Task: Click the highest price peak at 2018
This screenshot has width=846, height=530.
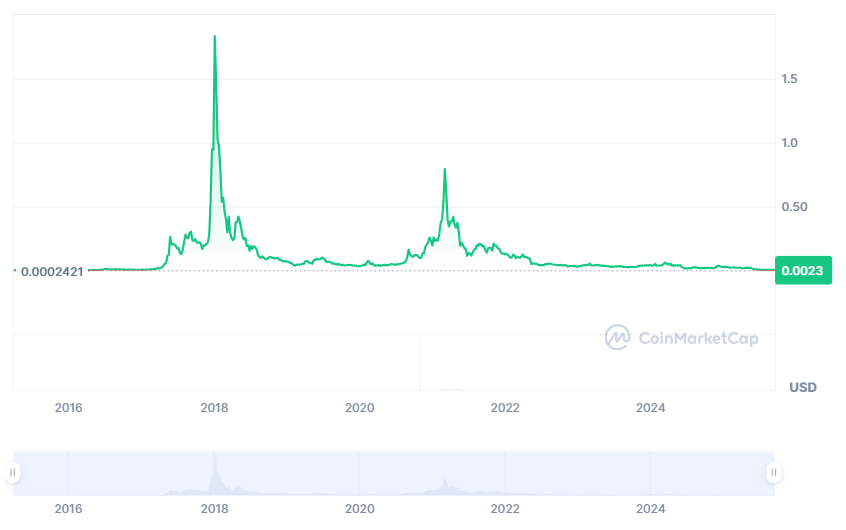Action: coord(215,37)
